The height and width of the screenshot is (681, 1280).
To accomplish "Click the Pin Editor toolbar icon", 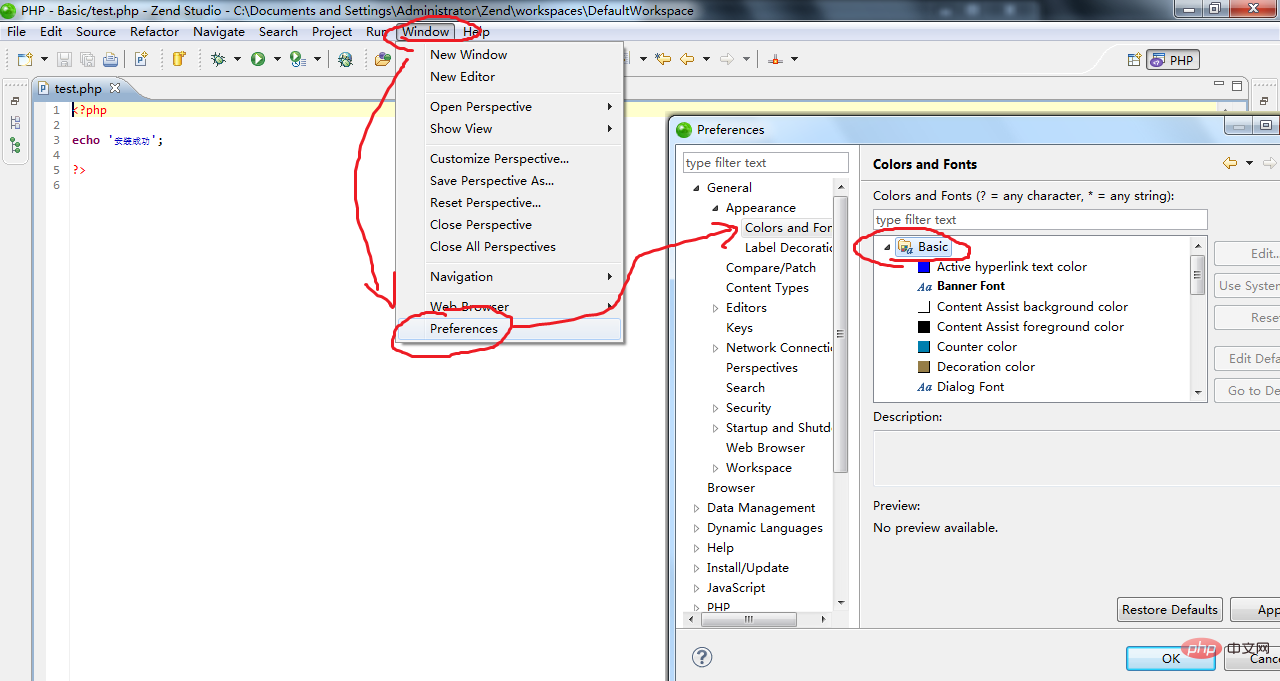I will point(775,59).
